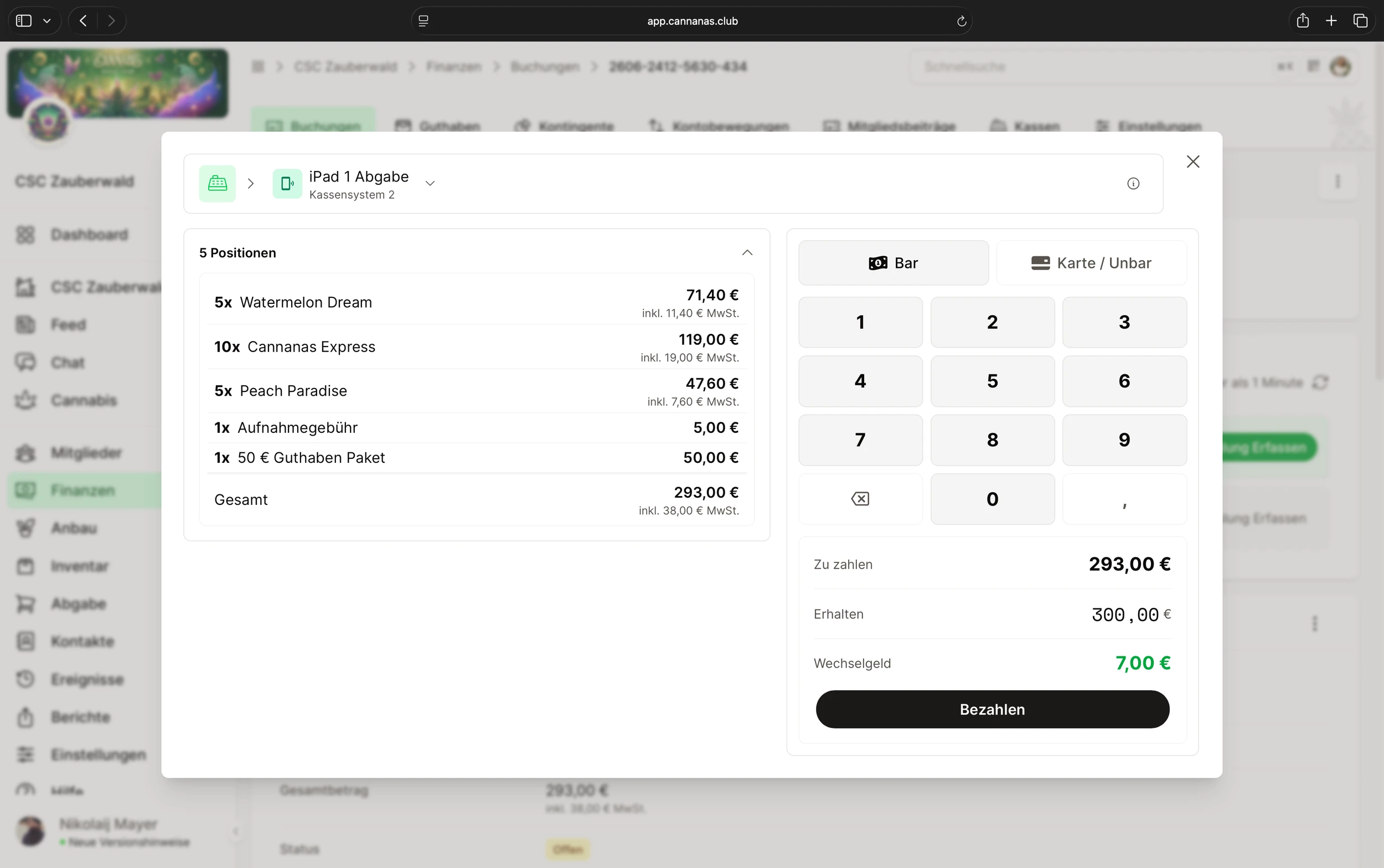This screenshot has width=1384, height=868.
Task: Switch to the background Guthaben tab
Action: coord(437,126)
